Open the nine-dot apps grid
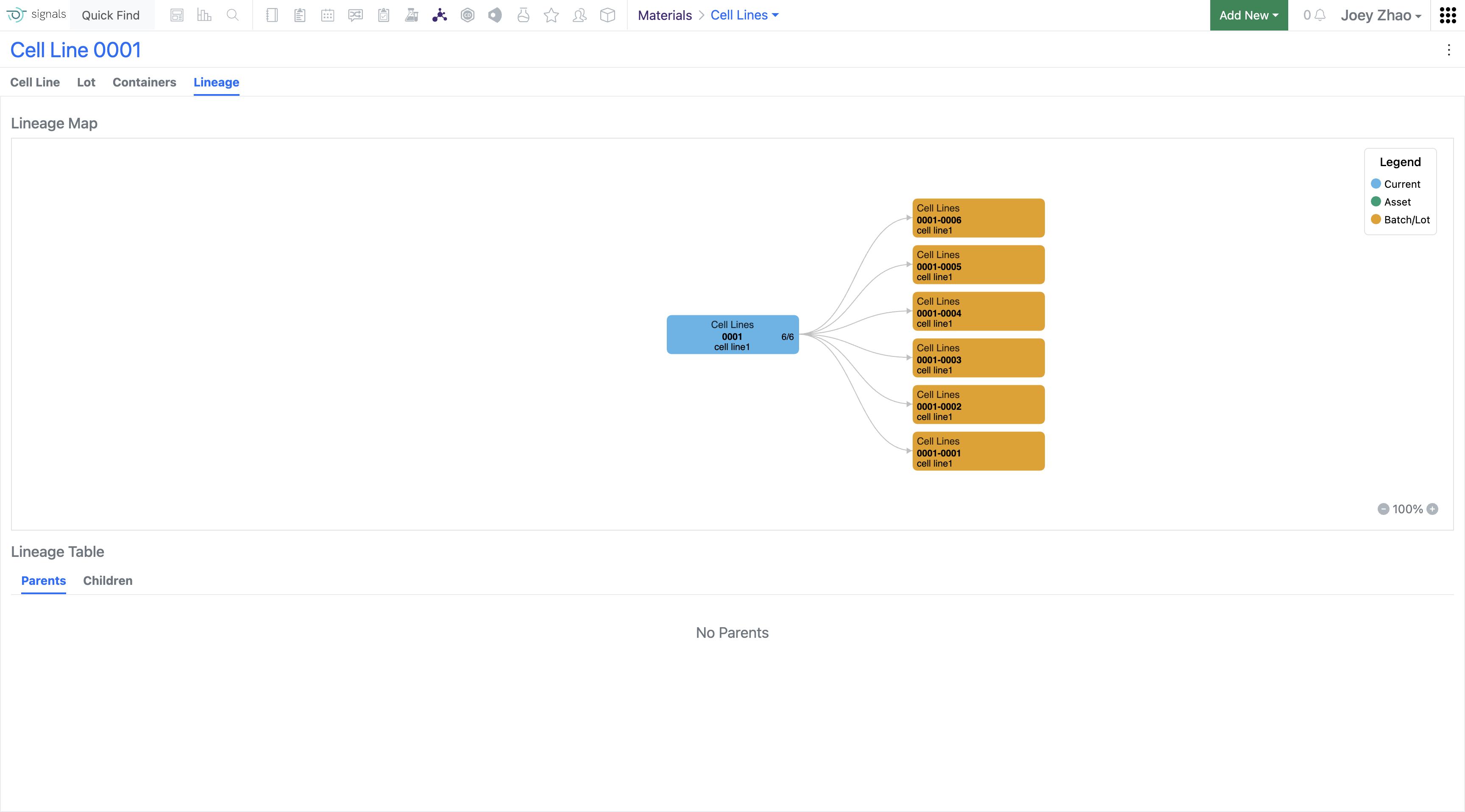 1448,15
